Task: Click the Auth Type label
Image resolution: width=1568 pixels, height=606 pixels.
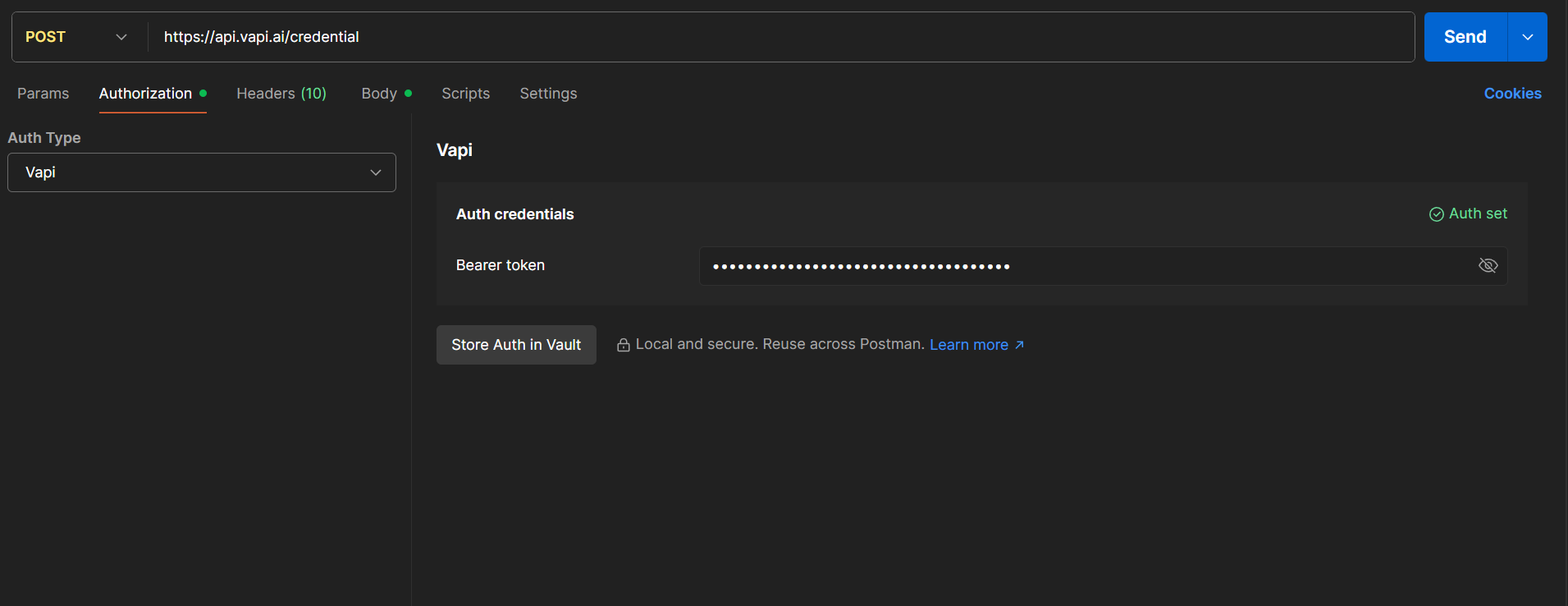Action: tap(44, 138)
